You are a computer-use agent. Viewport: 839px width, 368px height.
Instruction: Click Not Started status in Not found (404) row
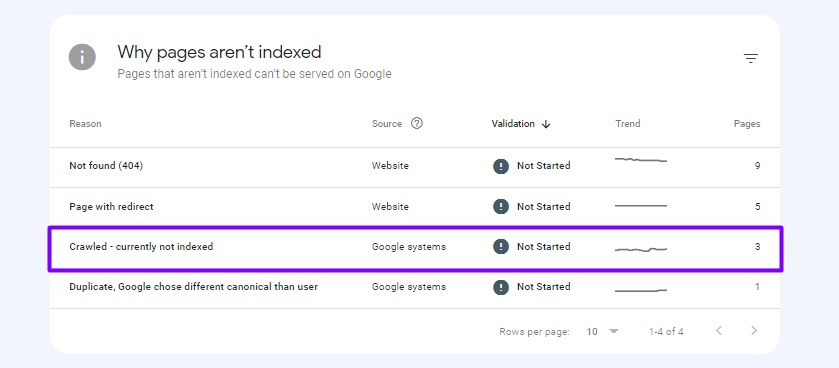(x=544, y=166)
